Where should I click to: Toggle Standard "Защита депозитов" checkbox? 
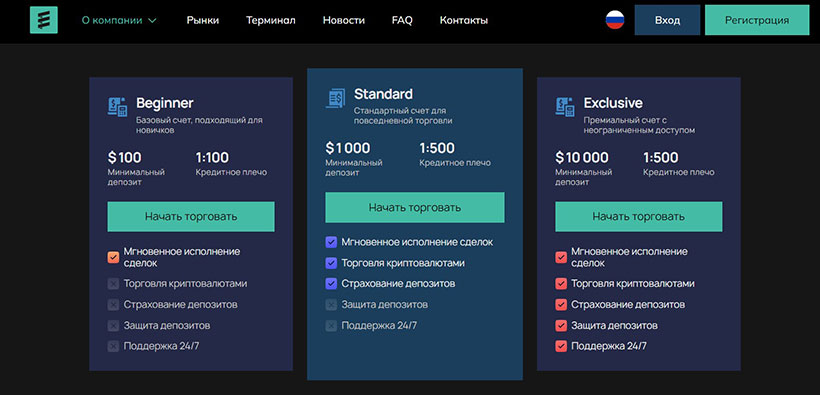[x=331, y=304]
